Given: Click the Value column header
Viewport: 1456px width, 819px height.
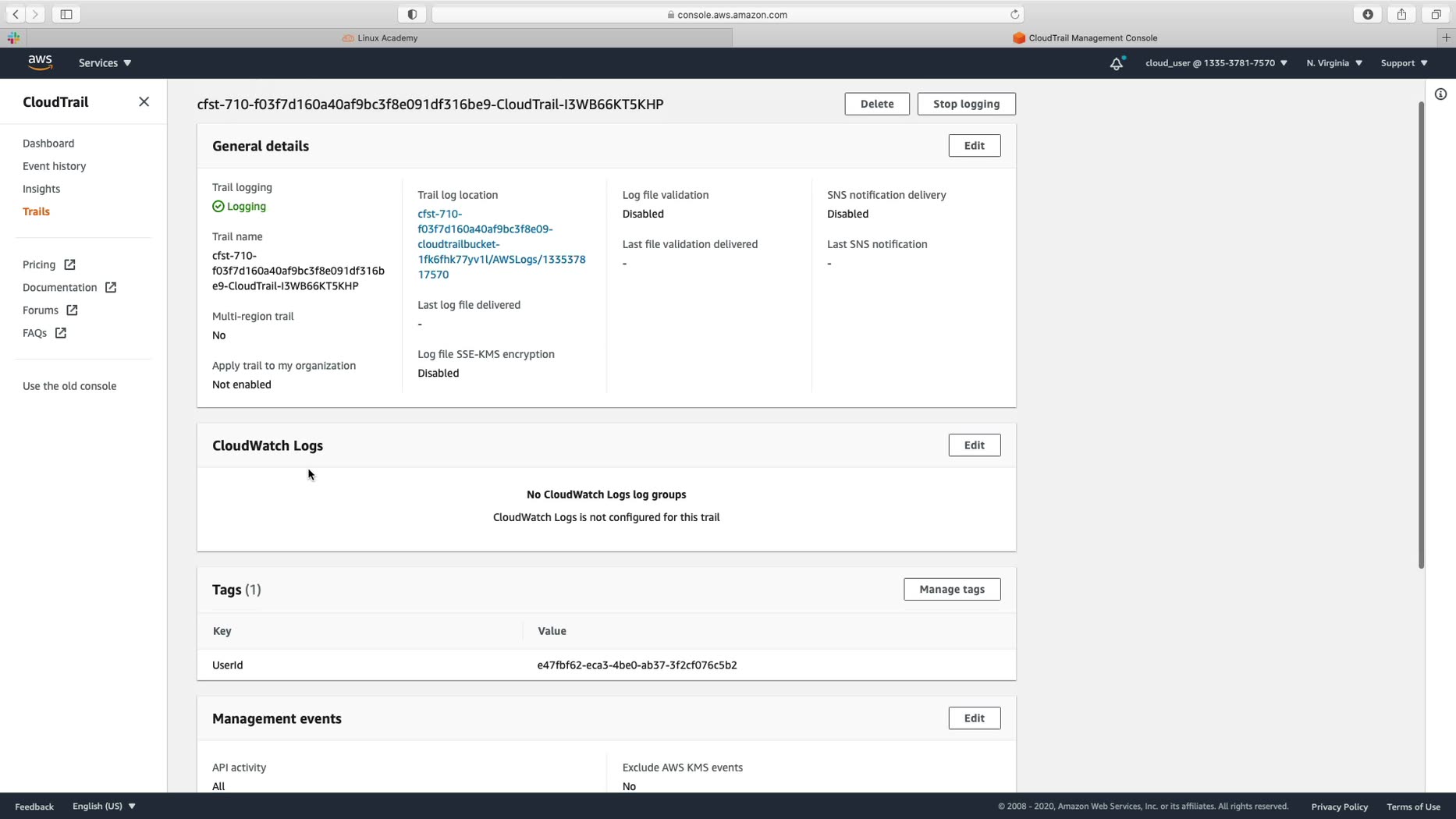Looking at the screenshot, I should coord(552,631).
